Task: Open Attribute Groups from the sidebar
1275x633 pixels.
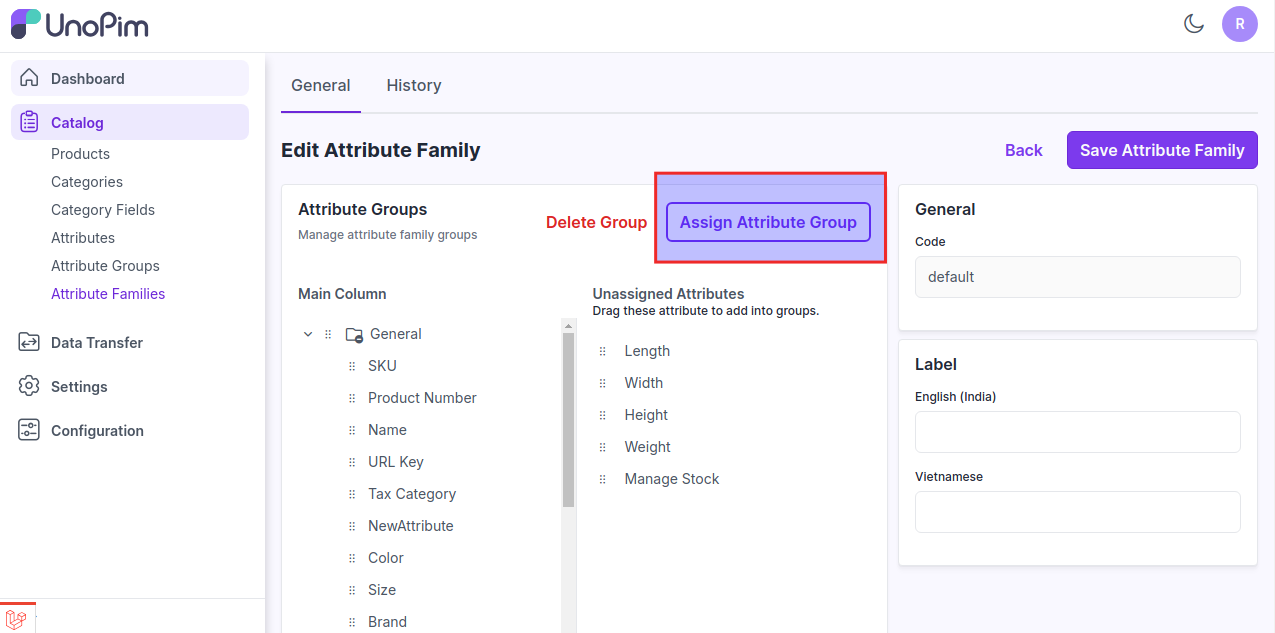Action: point(104,265)
